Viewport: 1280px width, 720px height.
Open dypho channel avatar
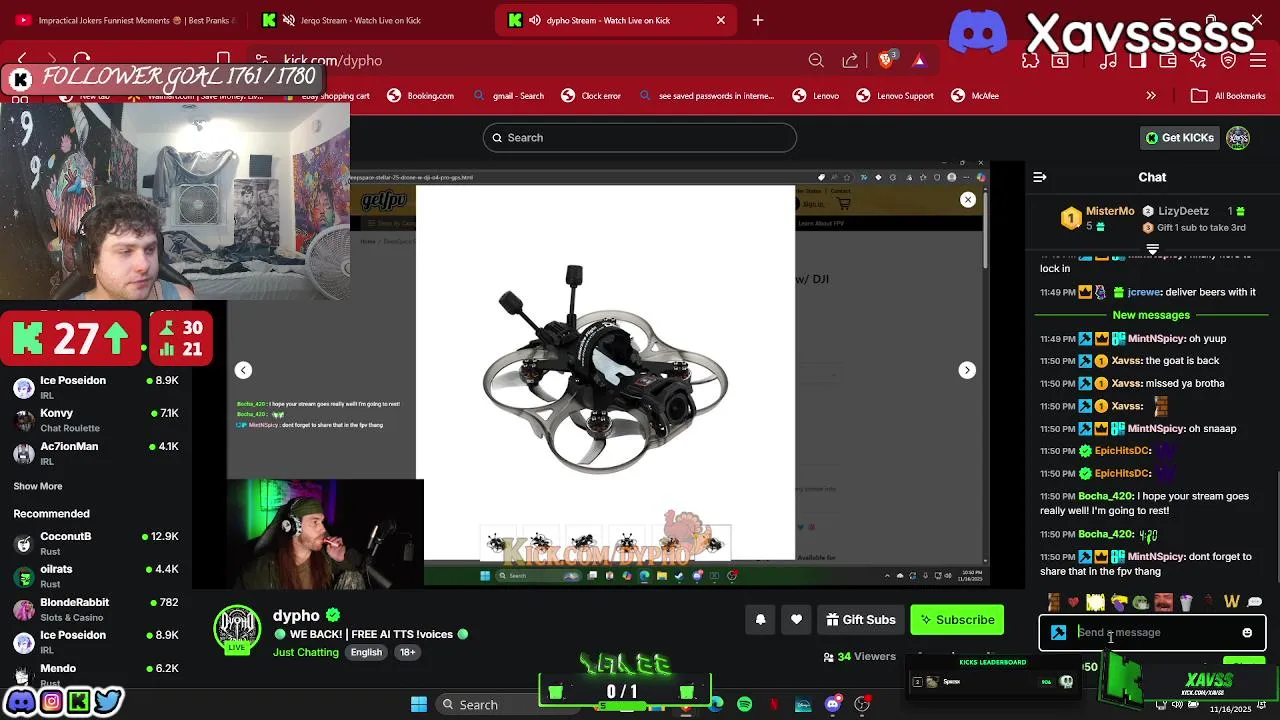click(238, 629)
